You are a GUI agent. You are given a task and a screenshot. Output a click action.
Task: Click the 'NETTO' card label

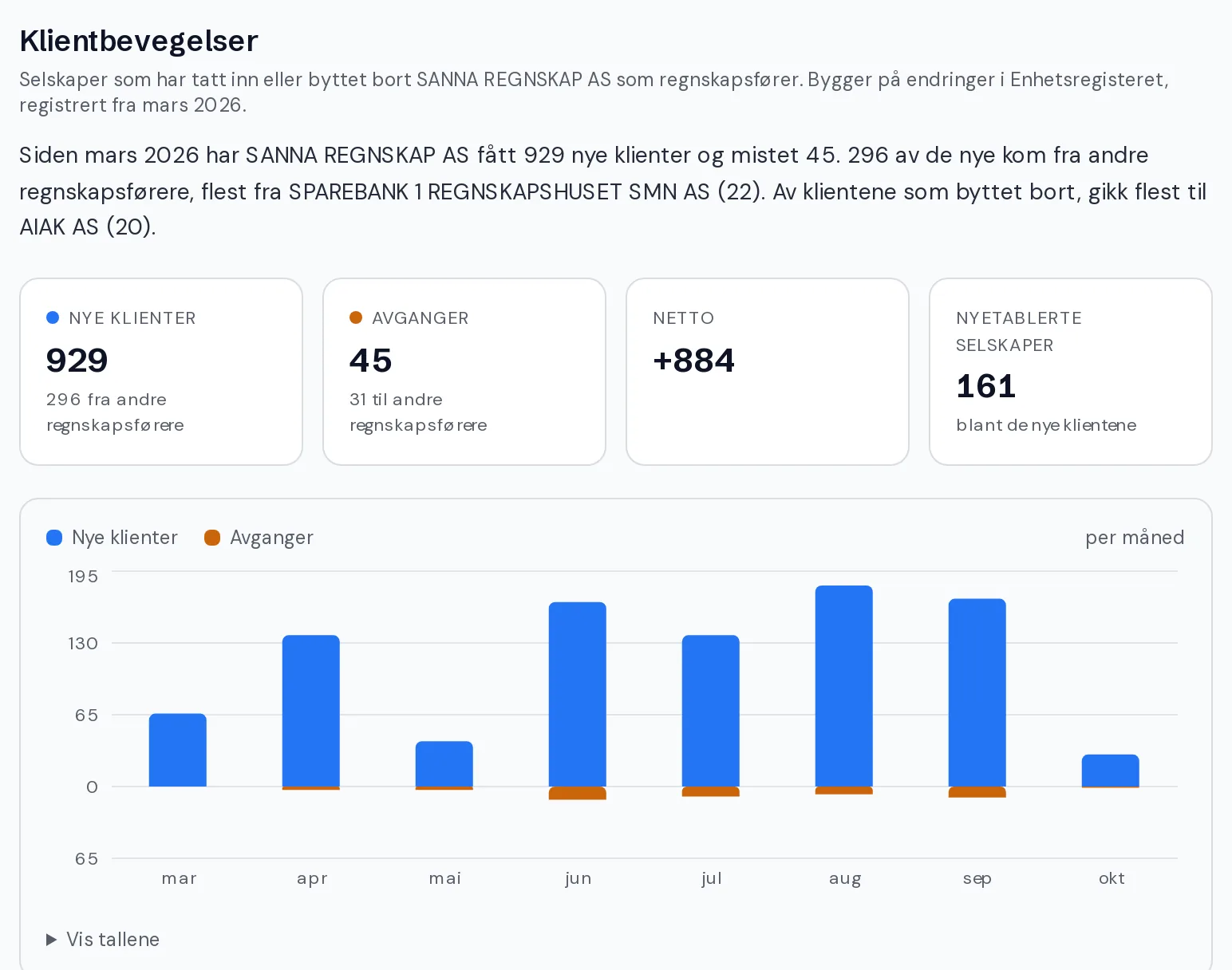coord(684,318)
